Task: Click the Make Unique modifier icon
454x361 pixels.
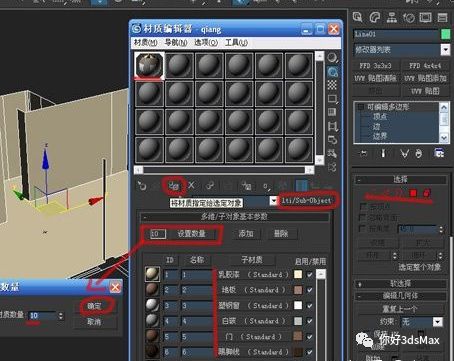Action: [x=404, y=153]
